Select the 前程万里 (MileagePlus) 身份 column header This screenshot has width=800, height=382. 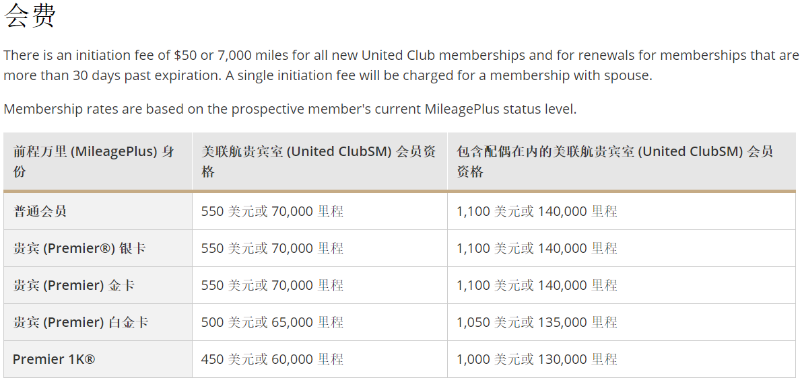[98, 162]
